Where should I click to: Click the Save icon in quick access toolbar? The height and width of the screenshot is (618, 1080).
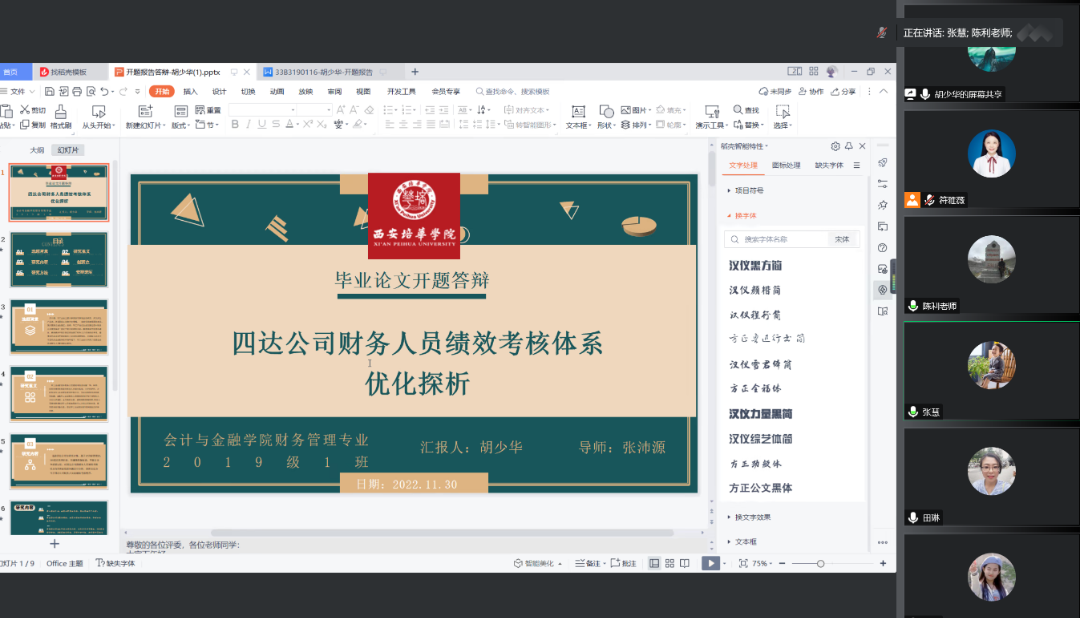pyautogui.click(x=50, y=91)
